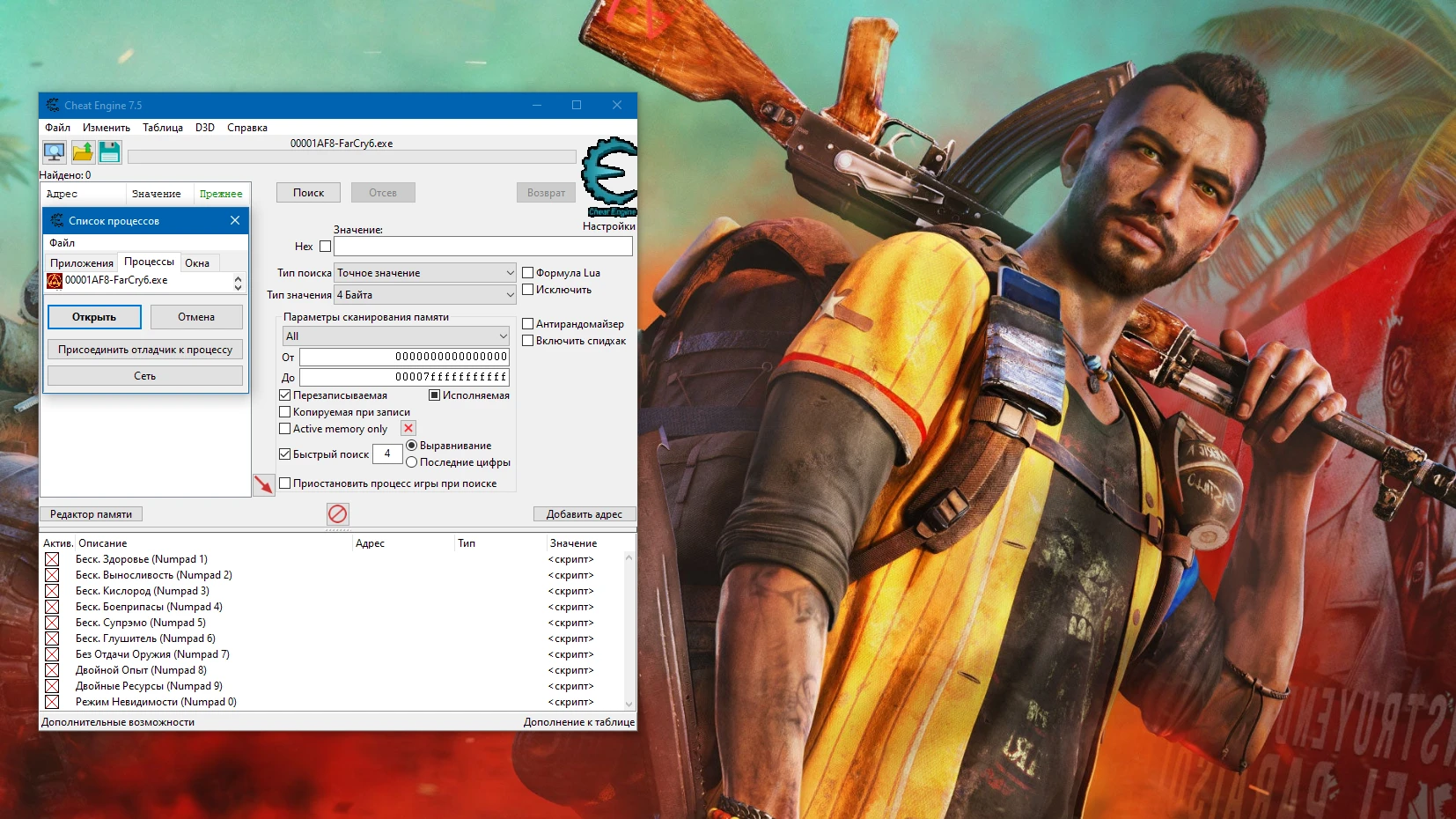
Task: Click the Добавить адрес button
Action: click(585, 513)
